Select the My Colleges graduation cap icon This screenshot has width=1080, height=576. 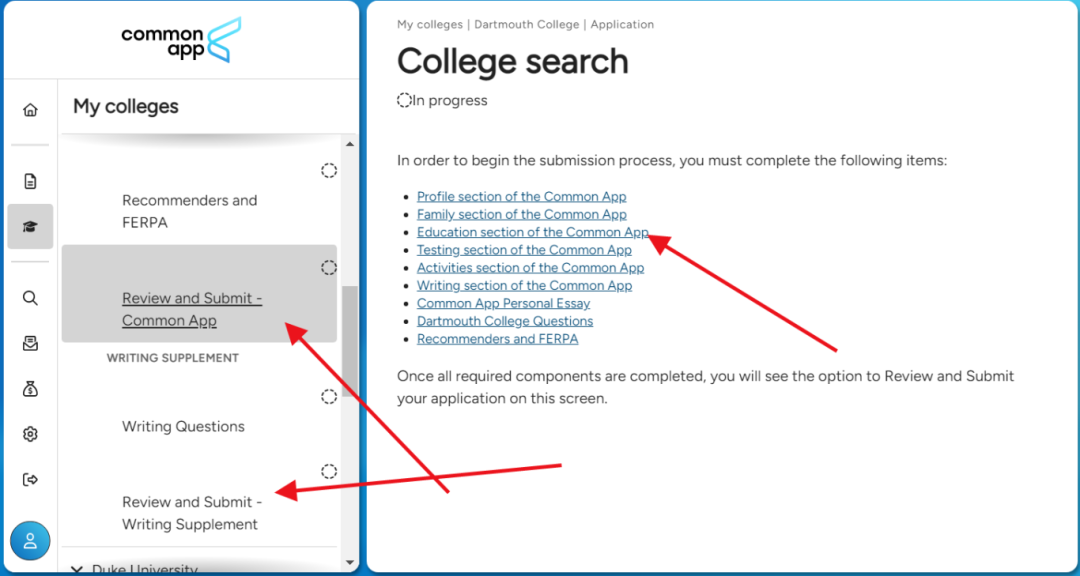pyautogui.click(x=30, y=226)
